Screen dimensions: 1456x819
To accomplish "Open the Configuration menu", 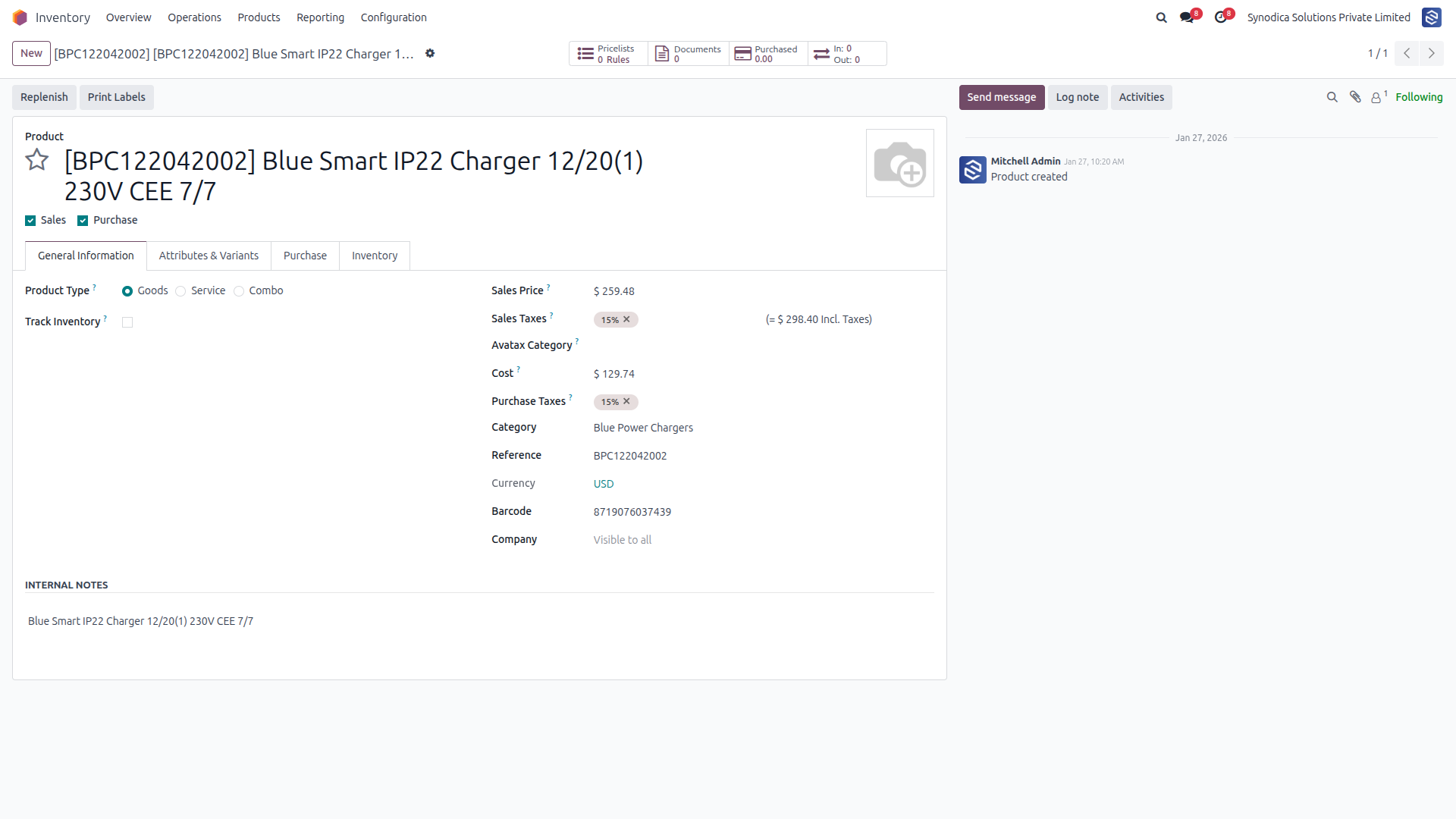I will (394, 17).
